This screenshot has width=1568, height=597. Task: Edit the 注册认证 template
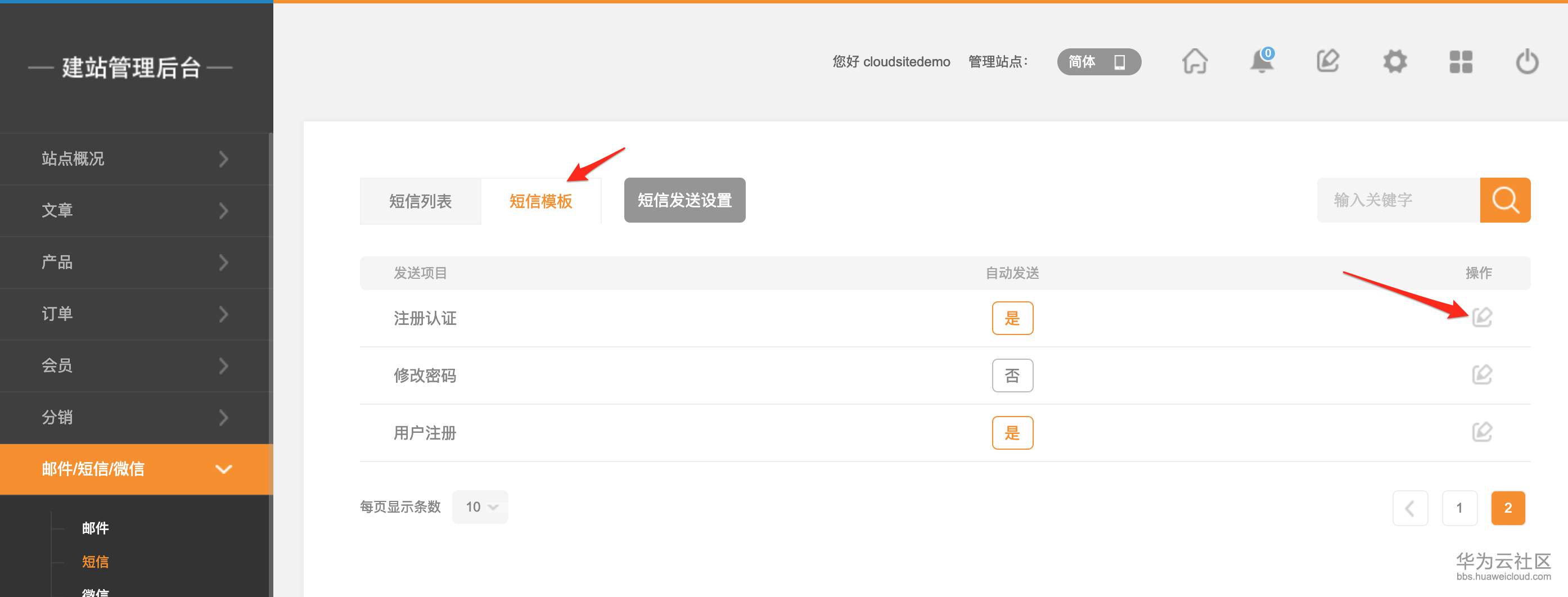pos(1482,318)
